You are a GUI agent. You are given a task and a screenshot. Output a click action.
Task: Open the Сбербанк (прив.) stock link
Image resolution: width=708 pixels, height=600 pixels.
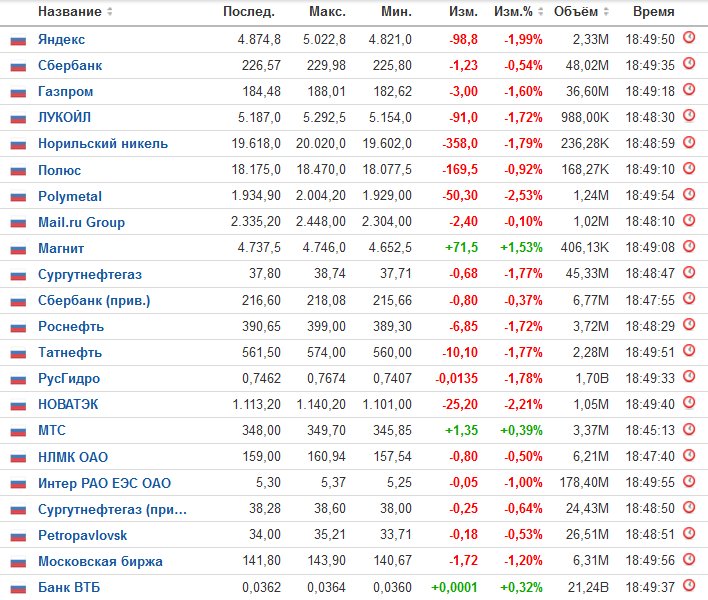pos(94,301)
